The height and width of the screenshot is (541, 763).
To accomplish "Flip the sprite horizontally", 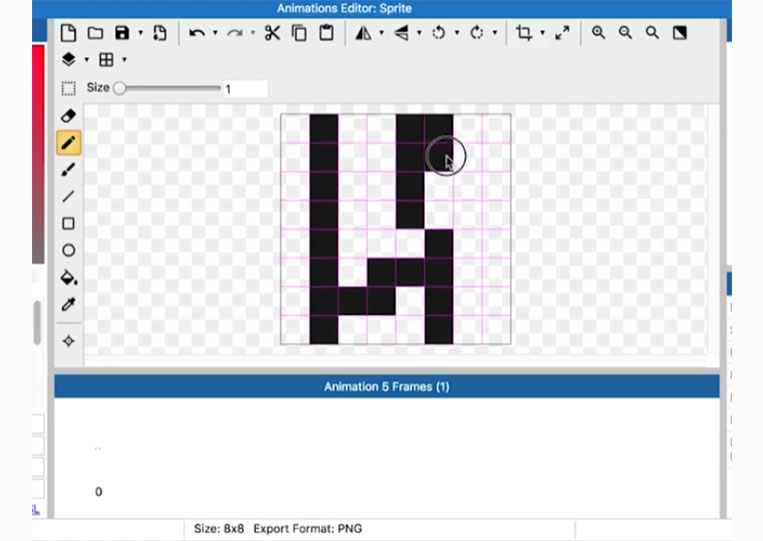I will tap(363, 33).
